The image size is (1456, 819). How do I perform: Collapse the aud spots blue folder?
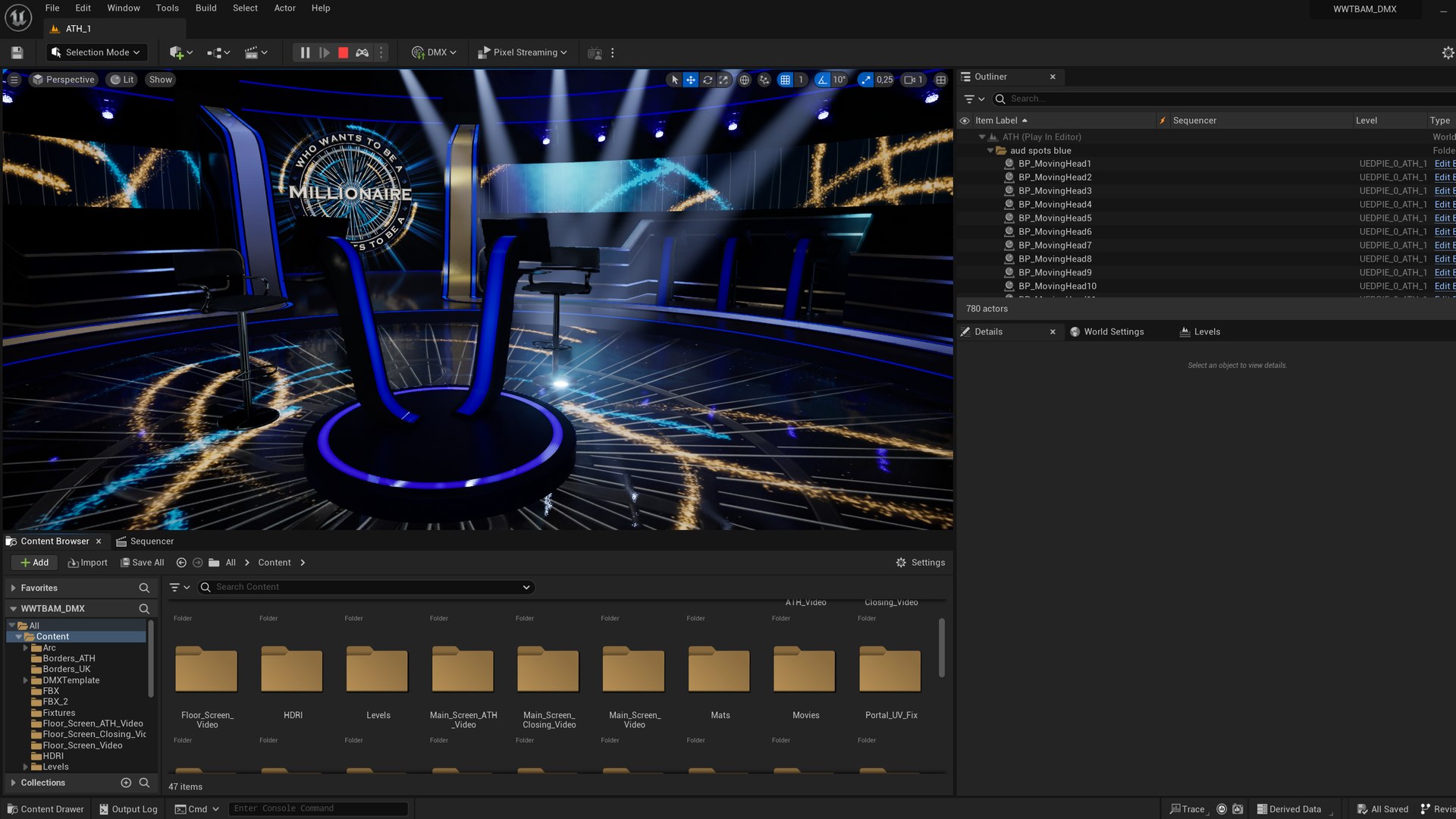pos(990,151)
